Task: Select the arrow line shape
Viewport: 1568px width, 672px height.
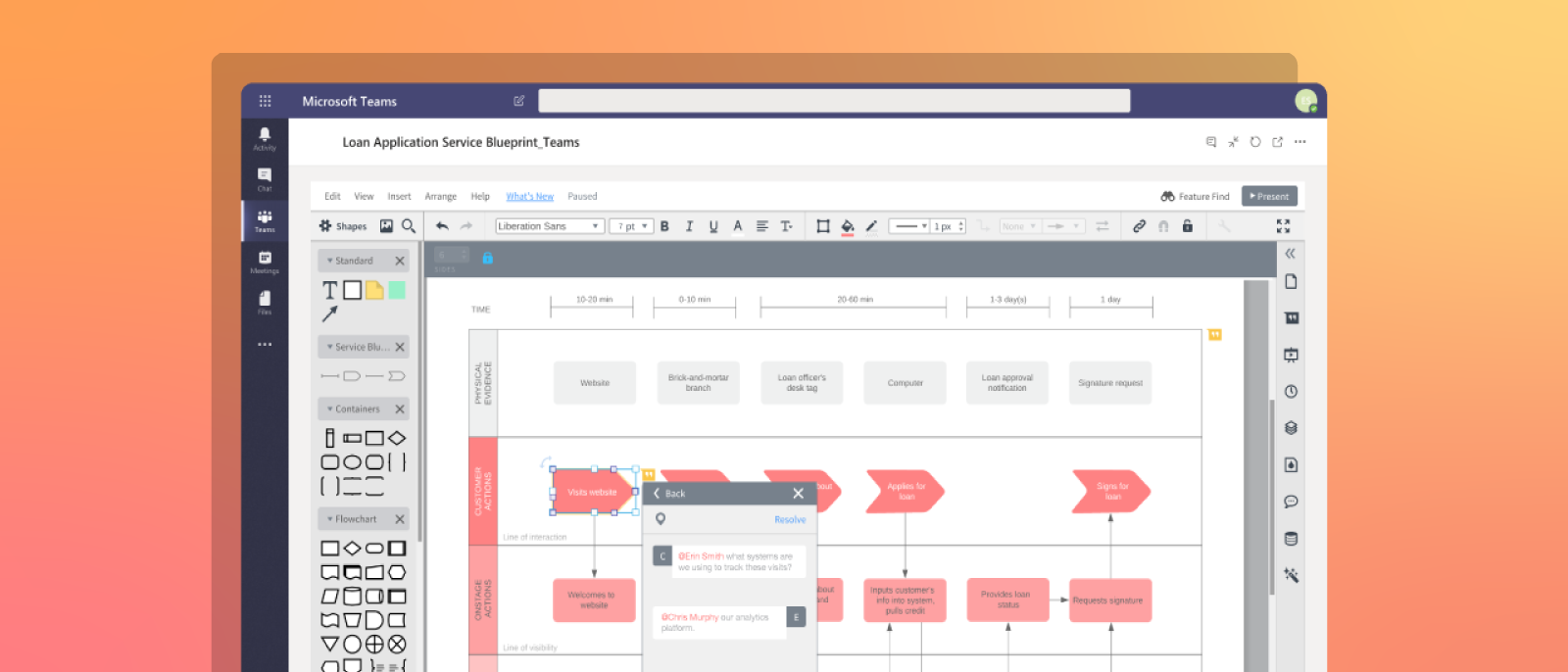Action: [x=329, y=314]
